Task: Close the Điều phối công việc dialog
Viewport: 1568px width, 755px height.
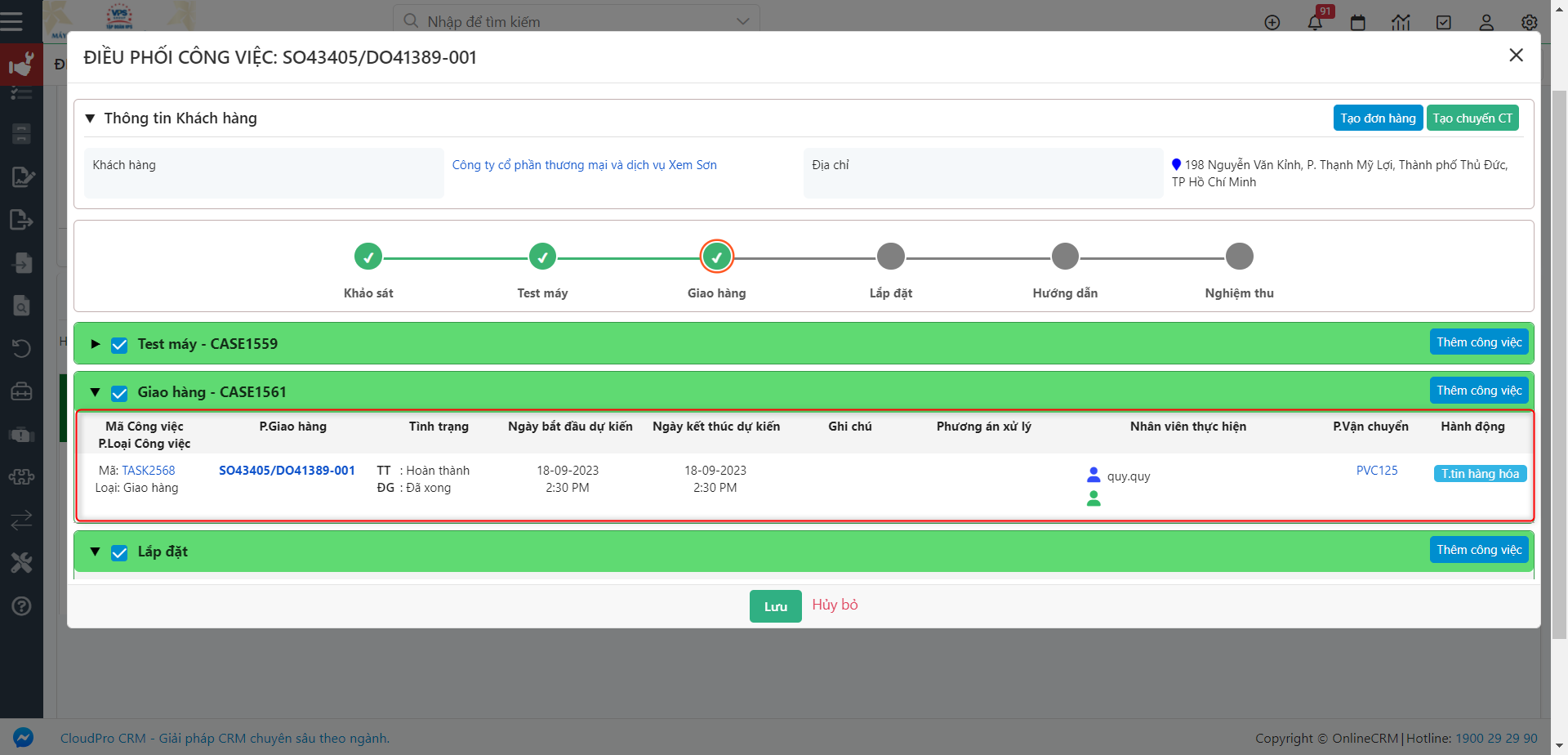Action: [x=1516, y=55]
